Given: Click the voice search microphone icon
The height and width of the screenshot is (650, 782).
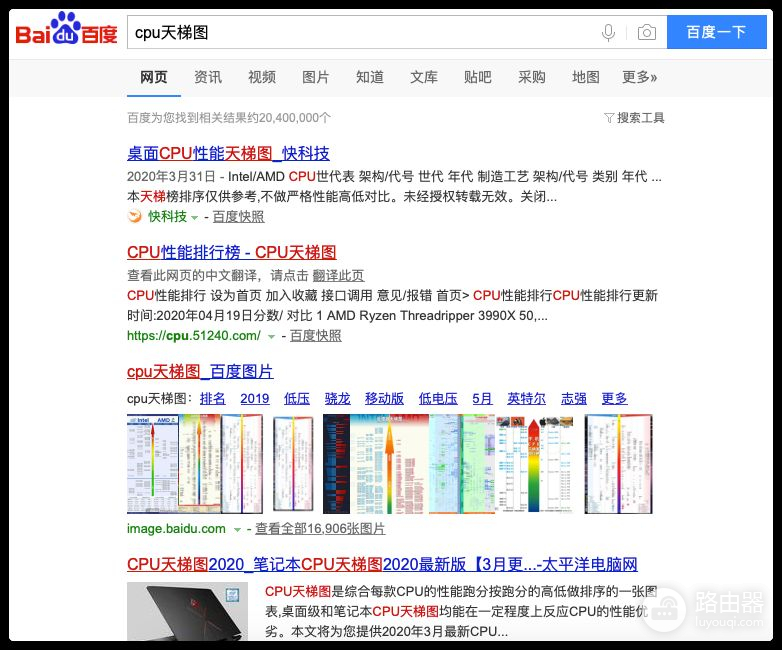Looking at the screenshot, I should tap(608, 33).
